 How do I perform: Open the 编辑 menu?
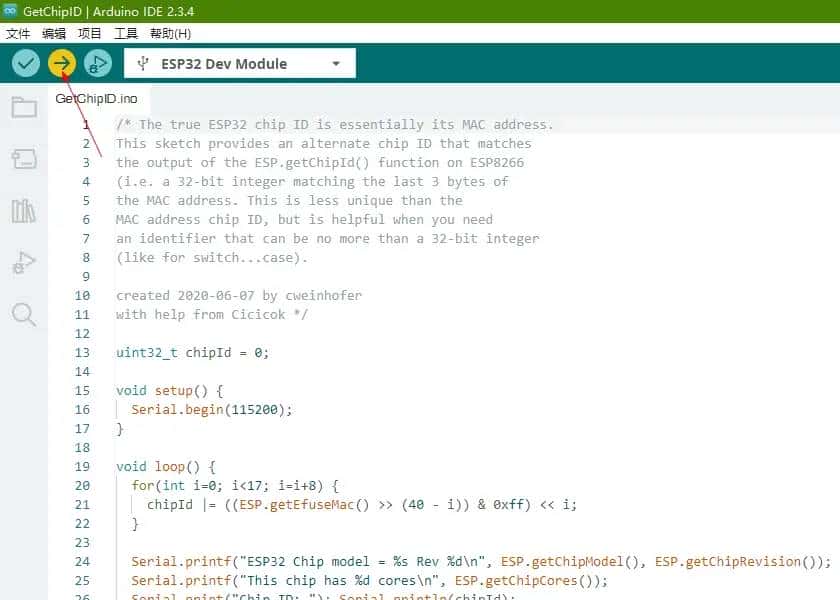(54, 33)
